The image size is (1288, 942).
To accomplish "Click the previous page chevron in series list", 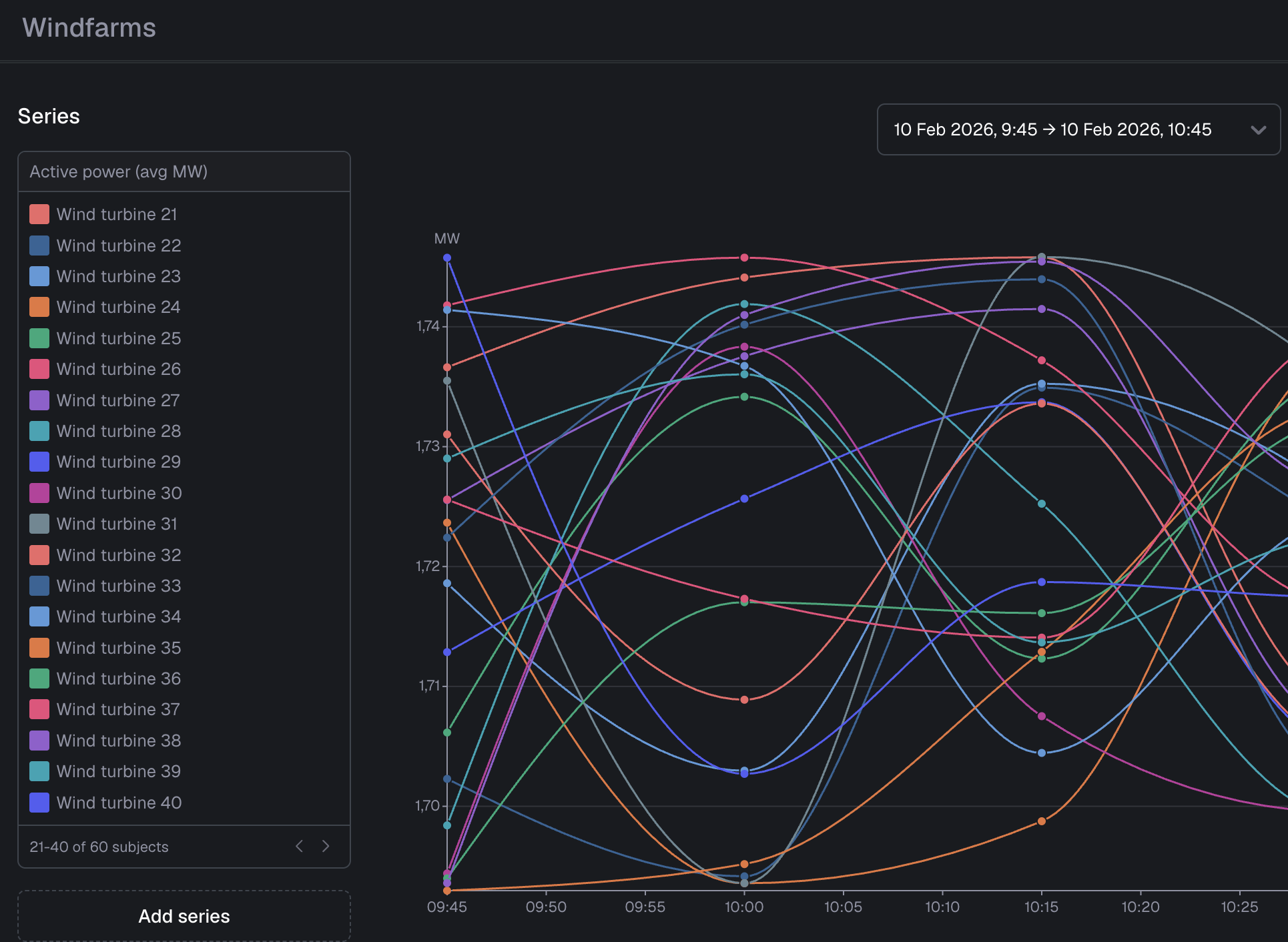I will [300, 846].
